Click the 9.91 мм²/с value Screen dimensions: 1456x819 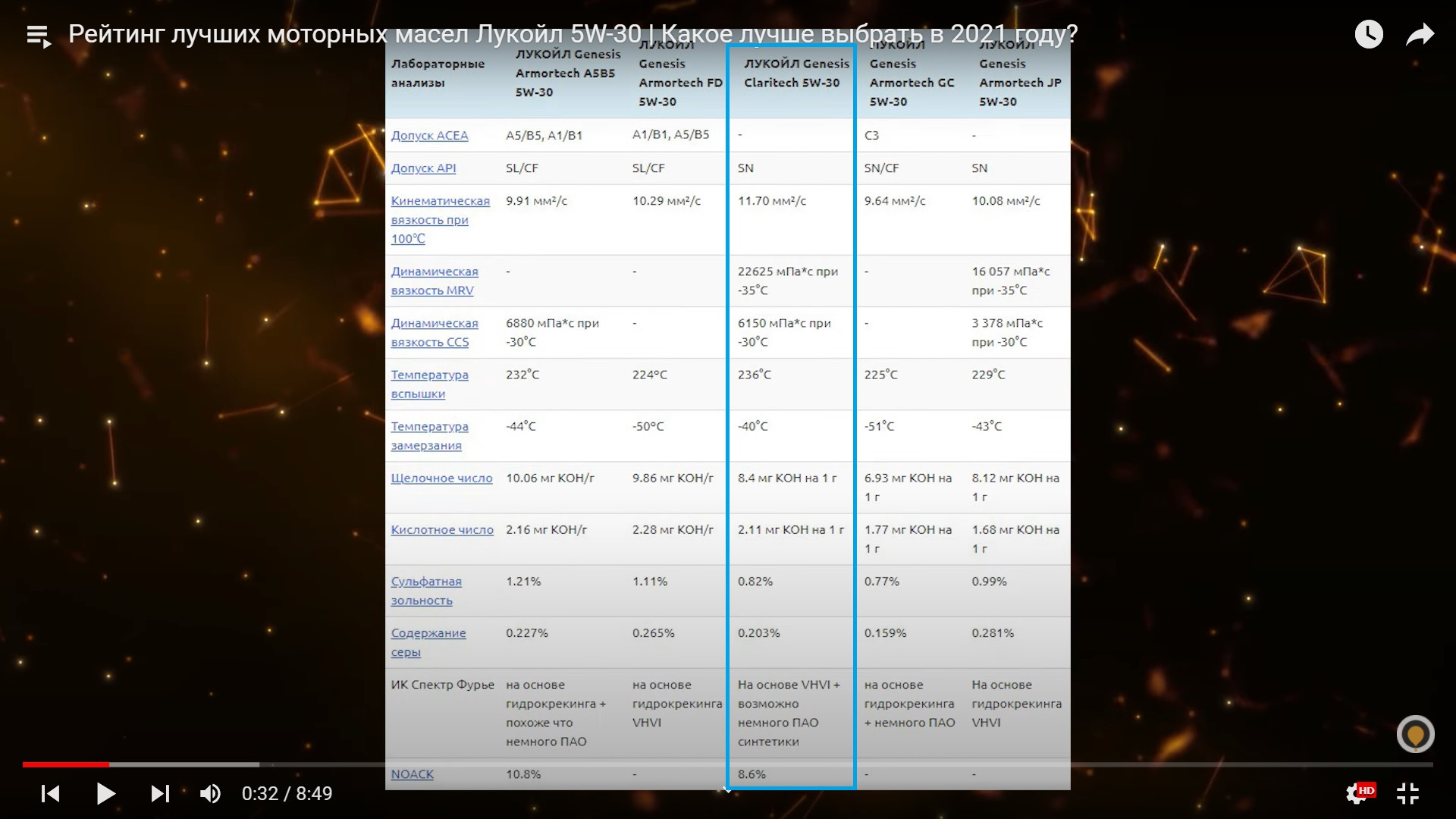536,201
